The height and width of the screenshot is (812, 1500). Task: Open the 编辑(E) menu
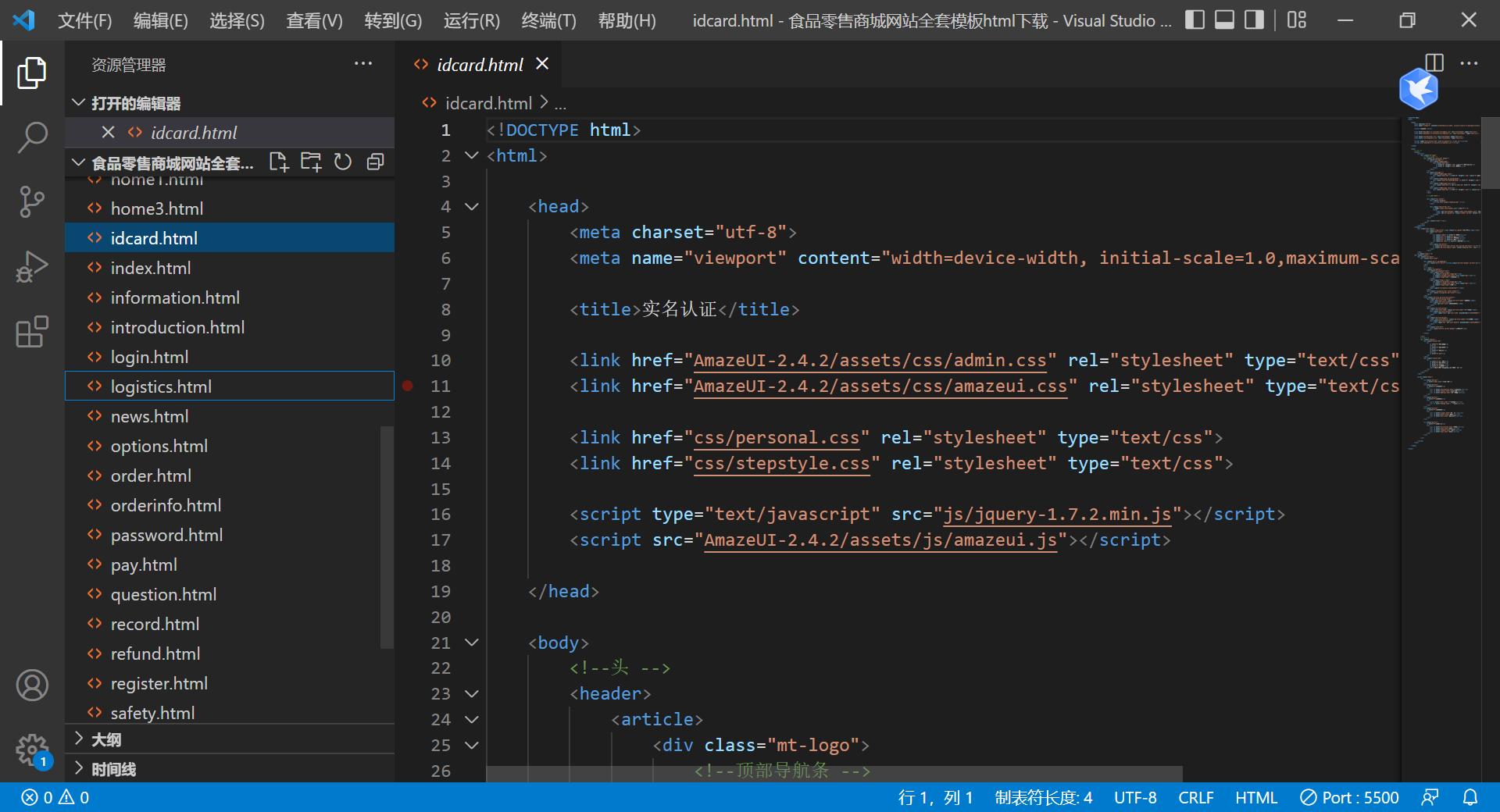tap(160, 20)
